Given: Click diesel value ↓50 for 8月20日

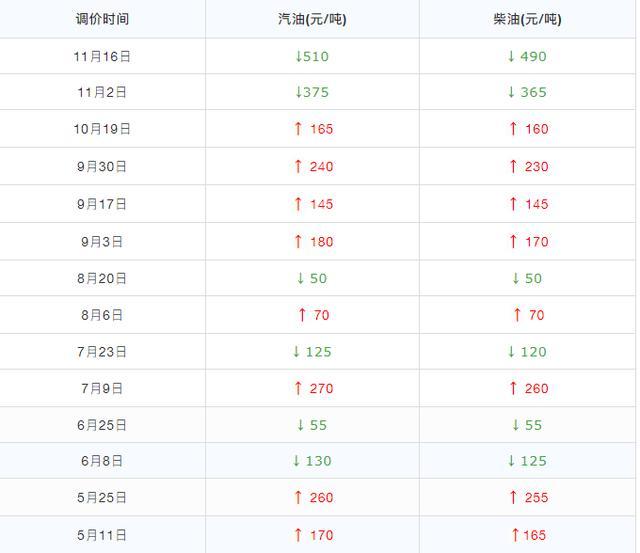Looking at the screenshot, I should coord(527,278).
